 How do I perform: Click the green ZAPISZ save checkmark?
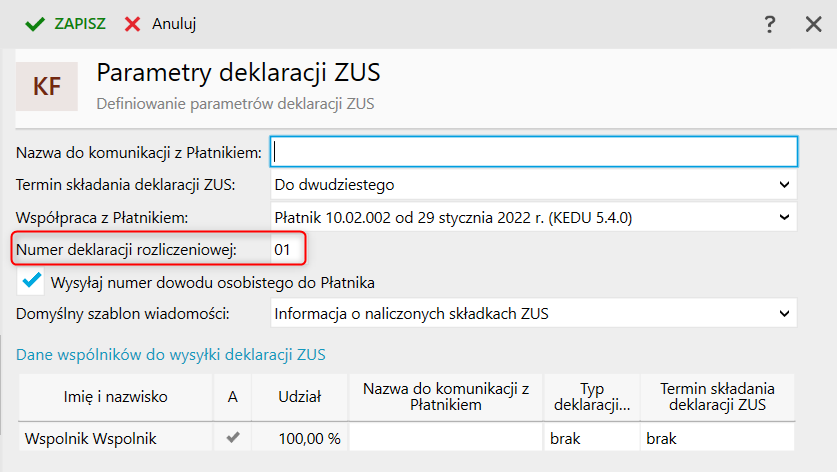pyautogui.click(x=35, y=24)
